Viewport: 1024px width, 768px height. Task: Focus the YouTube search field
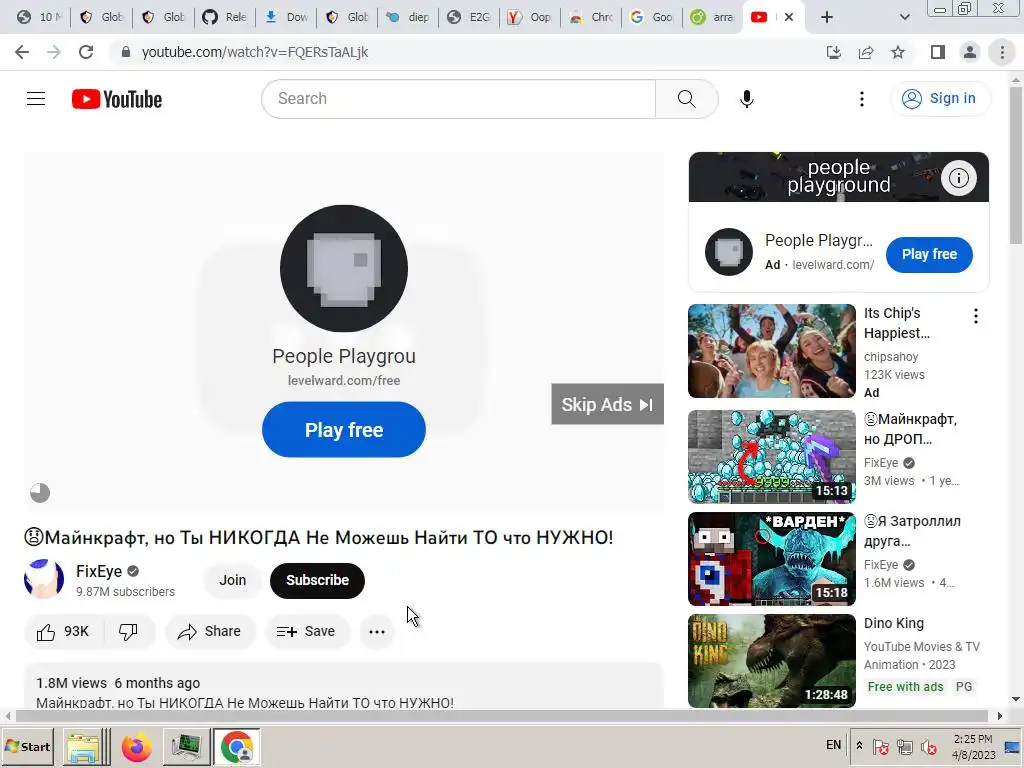pyautogui.click(x=458, y=99)
